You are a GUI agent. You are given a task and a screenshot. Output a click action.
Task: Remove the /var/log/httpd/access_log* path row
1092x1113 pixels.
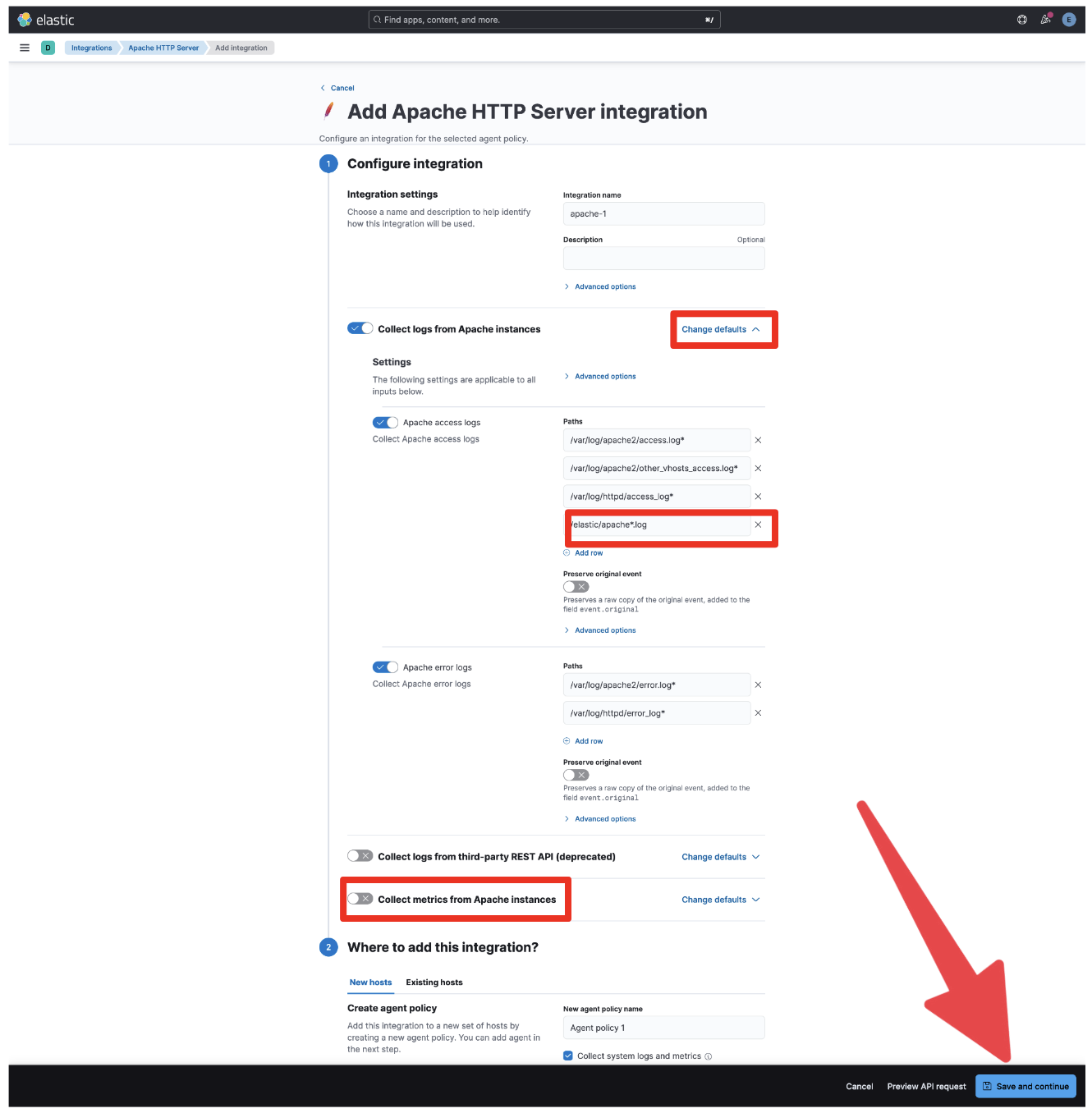click(758, 497)
